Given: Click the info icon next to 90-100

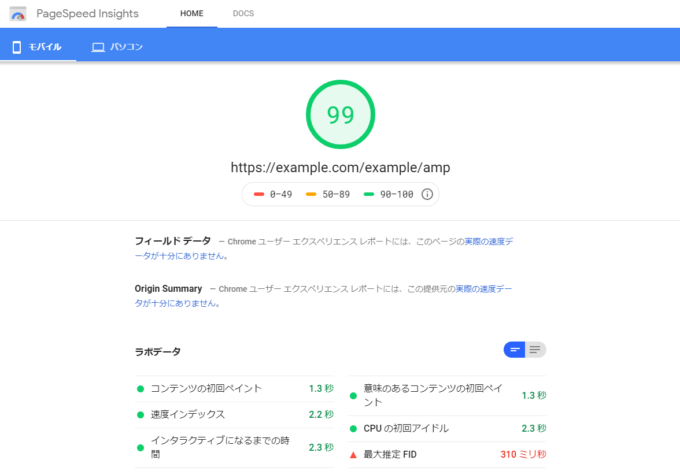Looking at the screenshot, I should click(x=427, y=194).
